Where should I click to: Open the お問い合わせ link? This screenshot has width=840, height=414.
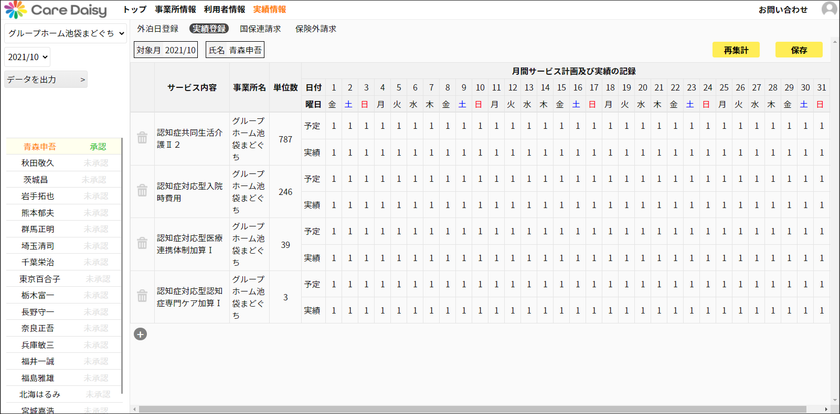783,10
